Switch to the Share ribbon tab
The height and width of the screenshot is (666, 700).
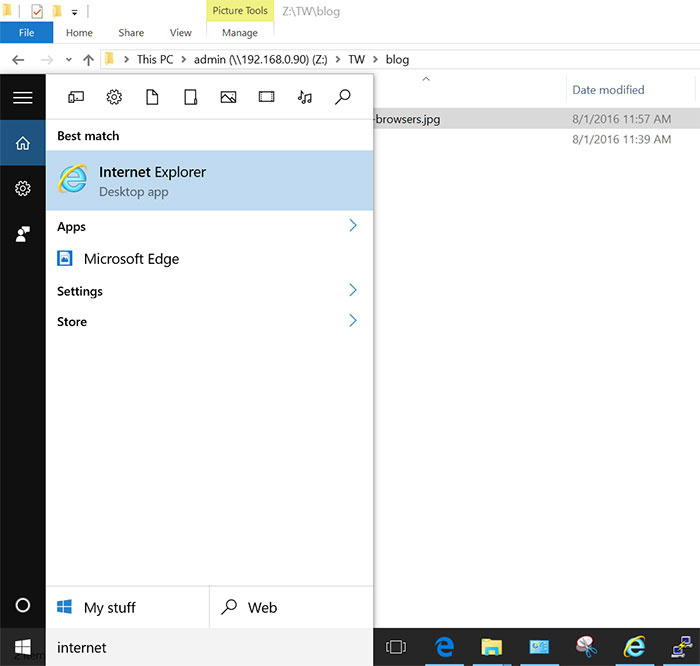point(131,33)
